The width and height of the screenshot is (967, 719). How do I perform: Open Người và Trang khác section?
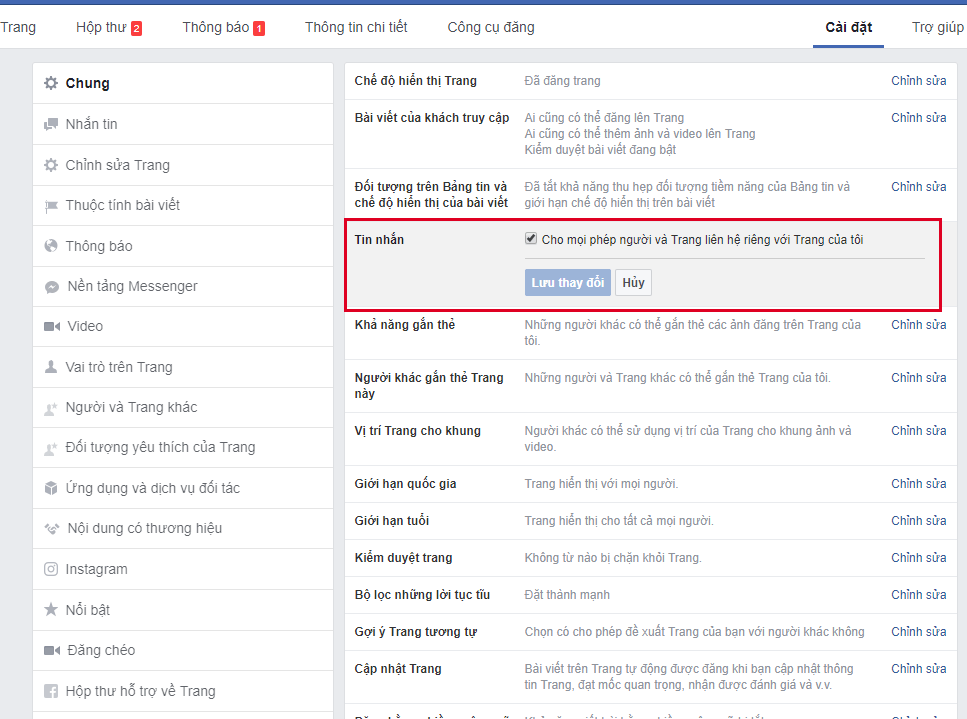click(x=183, y=407)
